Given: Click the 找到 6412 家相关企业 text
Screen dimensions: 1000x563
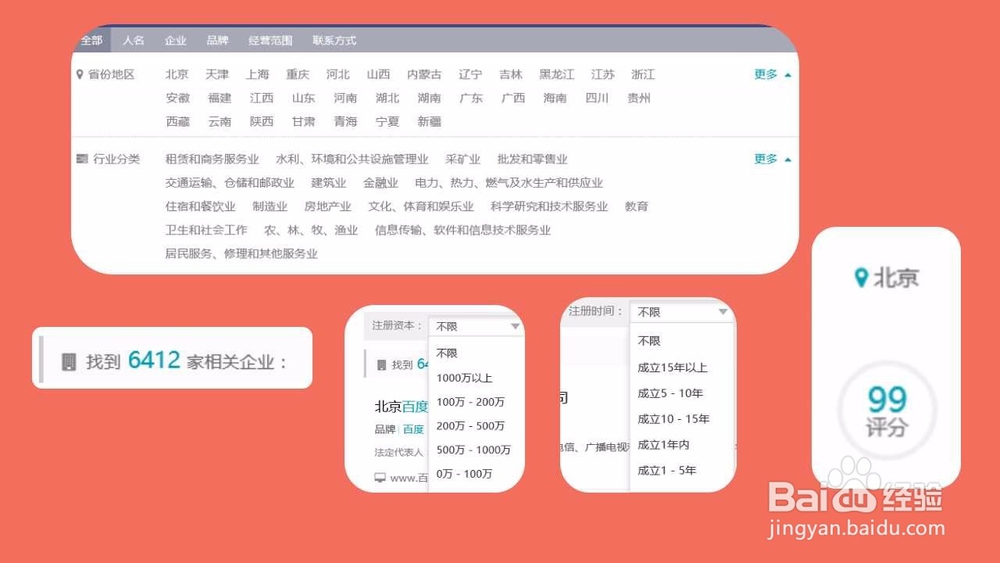Looking at the screenshot, I should coord(186,362).
